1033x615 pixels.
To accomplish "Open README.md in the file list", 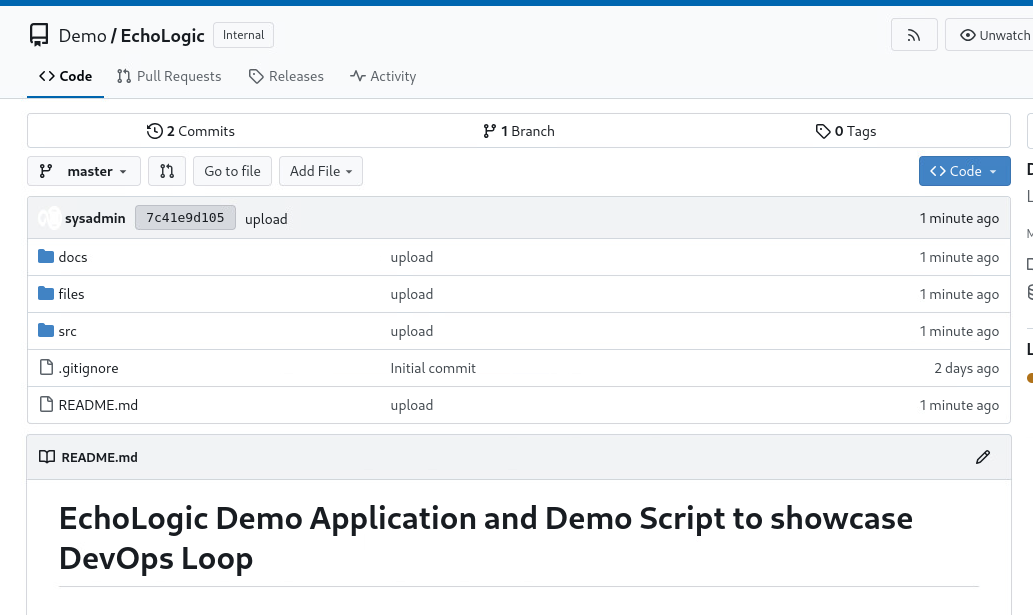I will (98, 405).
